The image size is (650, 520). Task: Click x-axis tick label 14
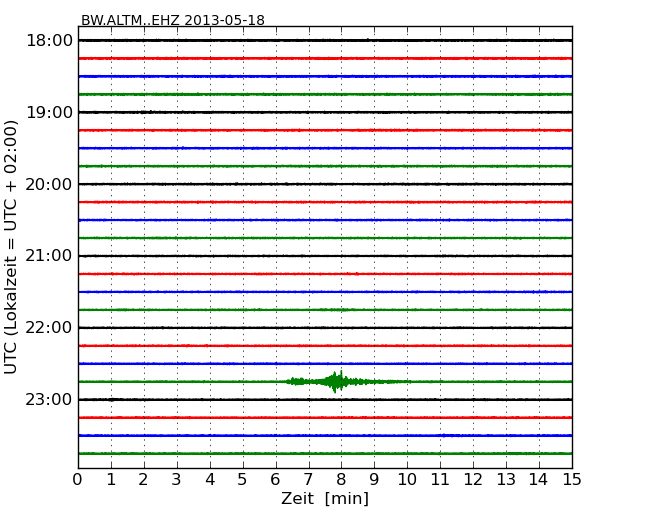(539, 479)
